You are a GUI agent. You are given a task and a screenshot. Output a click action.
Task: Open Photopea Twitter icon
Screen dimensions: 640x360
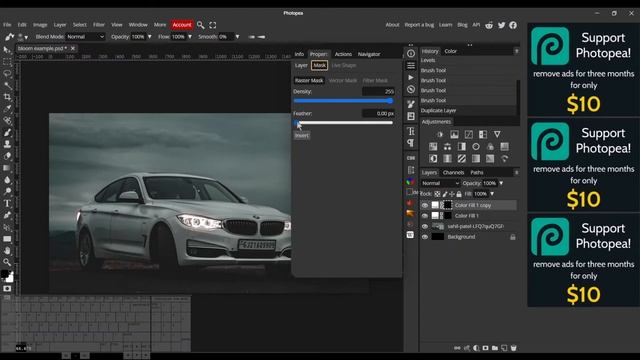tap(501, 25)
